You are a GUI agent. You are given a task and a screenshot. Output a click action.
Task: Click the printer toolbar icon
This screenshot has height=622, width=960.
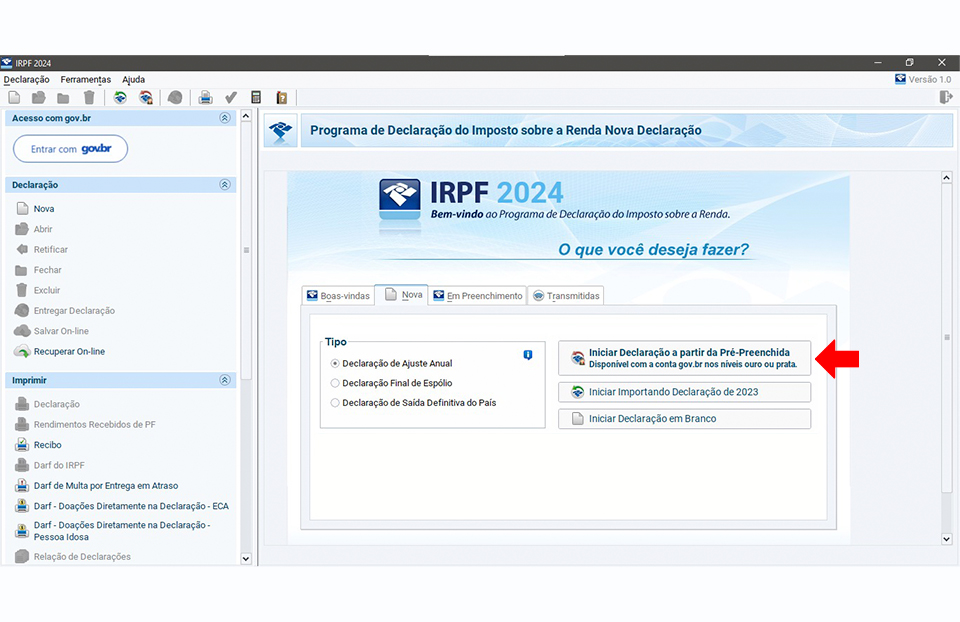tap(206, 97)
